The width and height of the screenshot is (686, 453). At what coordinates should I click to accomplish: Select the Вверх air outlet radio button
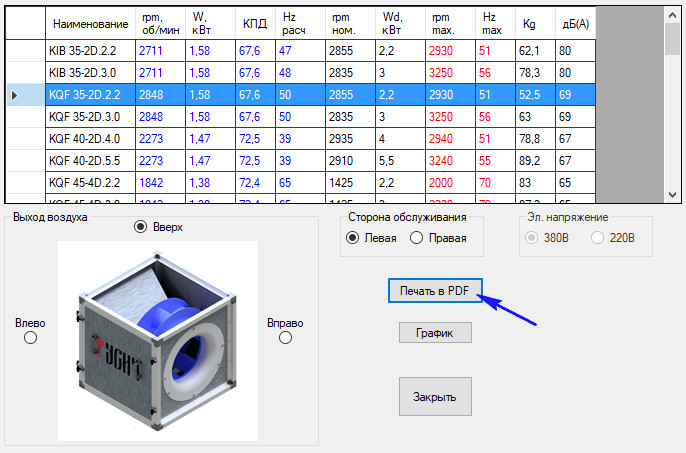pos(140,227)
